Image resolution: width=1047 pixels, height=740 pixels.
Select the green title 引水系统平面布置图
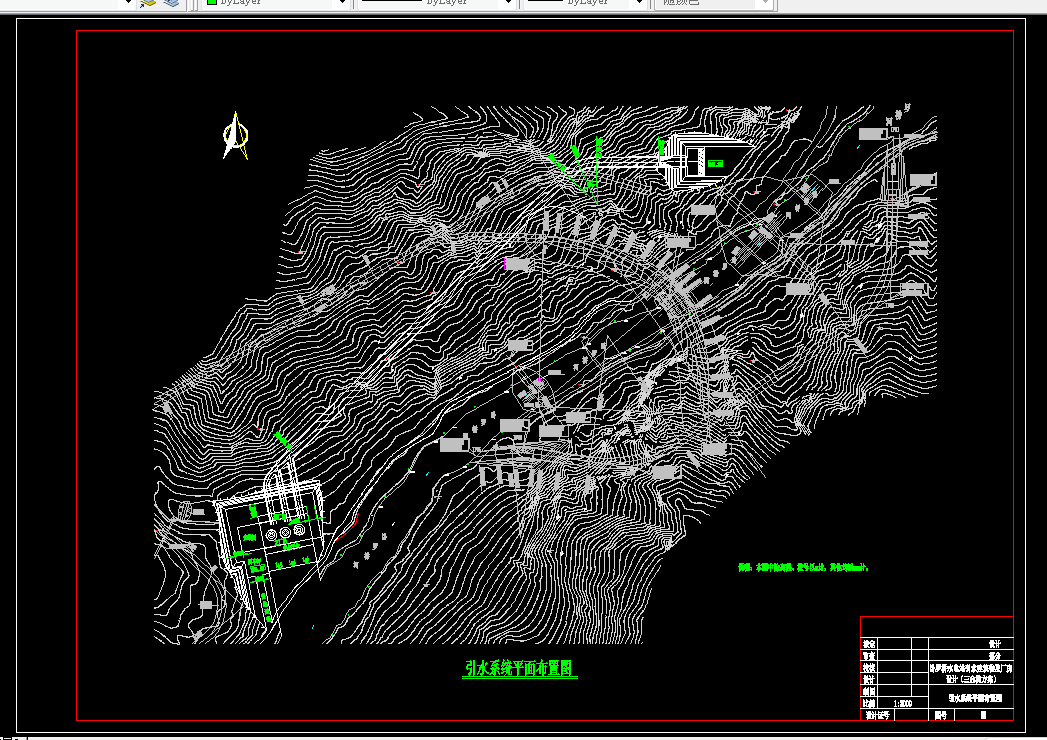pos(519,668)
